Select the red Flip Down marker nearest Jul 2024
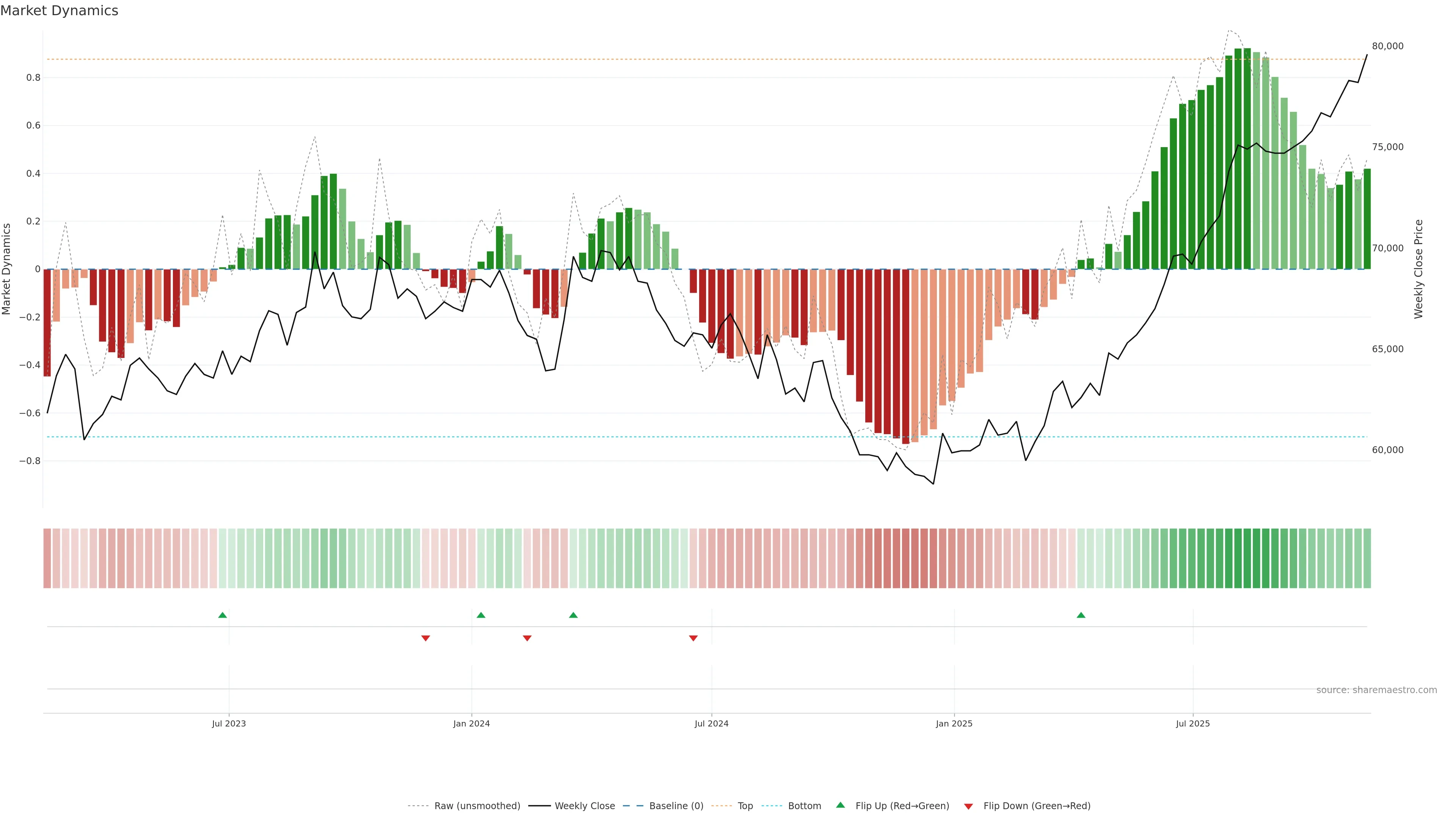1456x819 pixels. coord(693,638)
